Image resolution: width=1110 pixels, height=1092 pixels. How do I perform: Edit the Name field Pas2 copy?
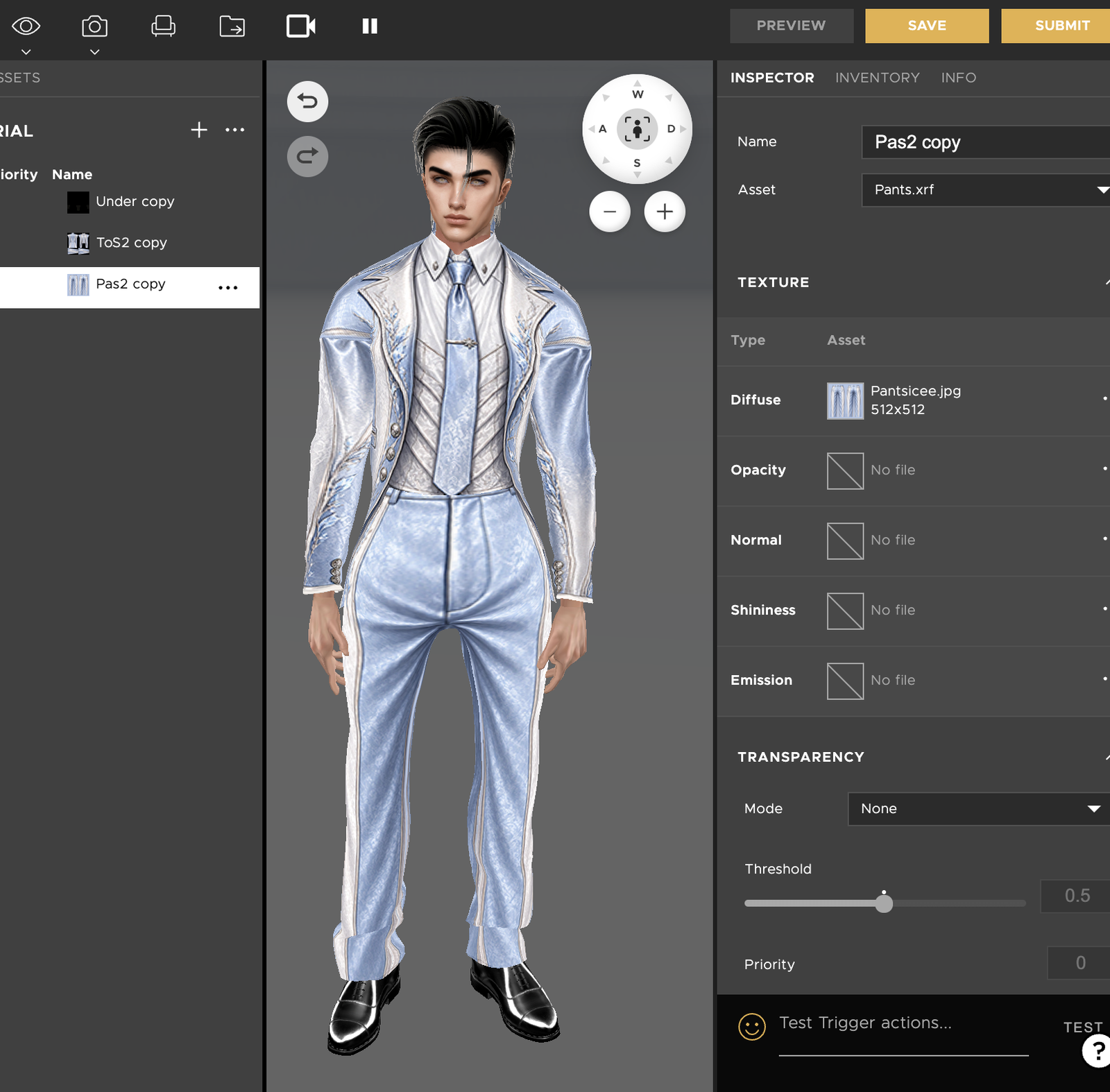pyautogui.click(x=986, y=142)
